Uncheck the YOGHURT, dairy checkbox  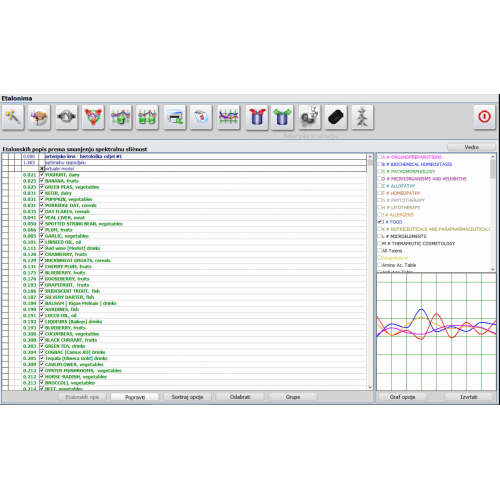tap(42, 174)
